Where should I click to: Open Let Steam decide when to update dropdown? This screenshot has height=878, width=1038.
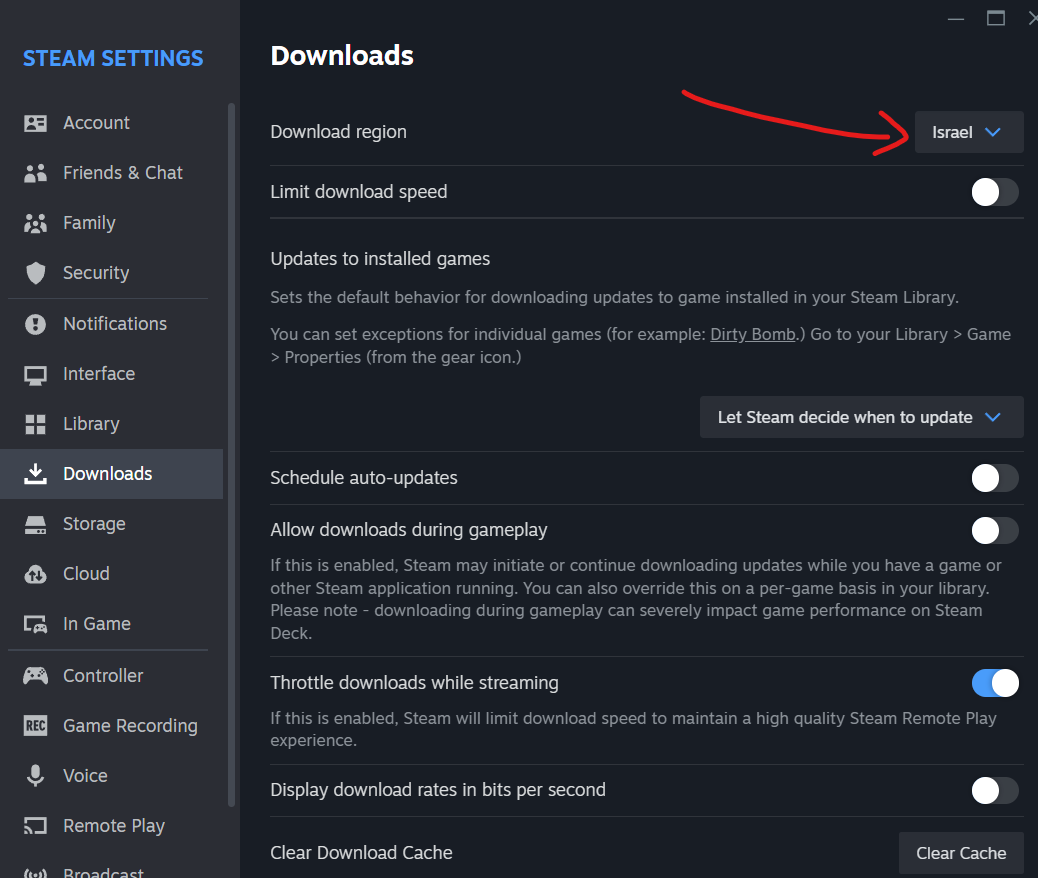coord(861,417)
